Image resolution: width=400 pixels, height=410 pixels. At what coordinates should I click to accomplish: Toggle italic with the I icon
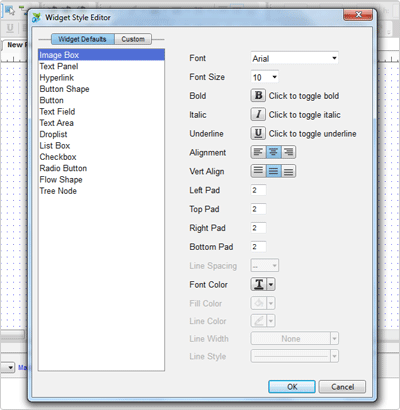point(258,114)
